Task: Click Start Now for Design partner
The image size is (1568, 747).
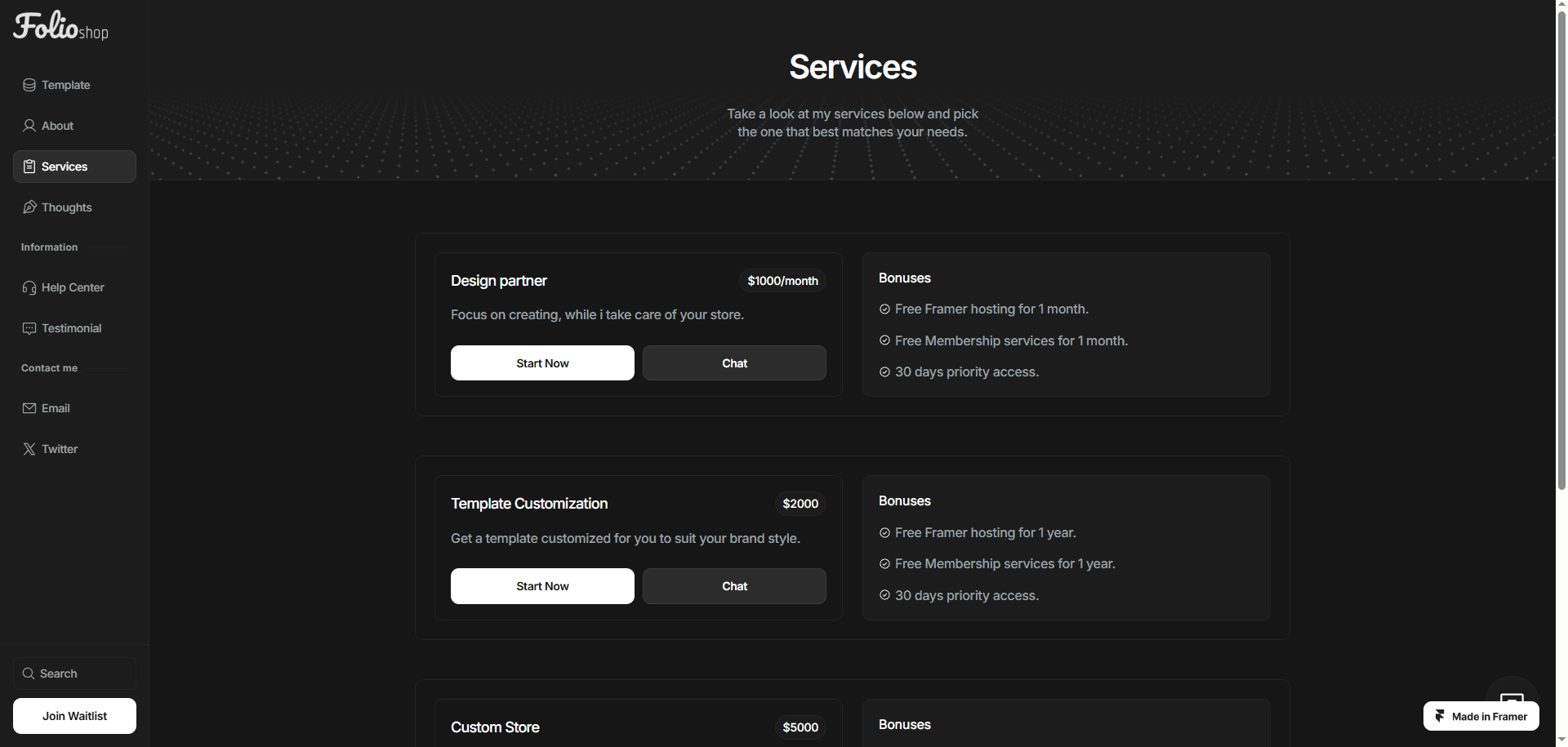Action: pyautogui.click(x=542, y=363)
